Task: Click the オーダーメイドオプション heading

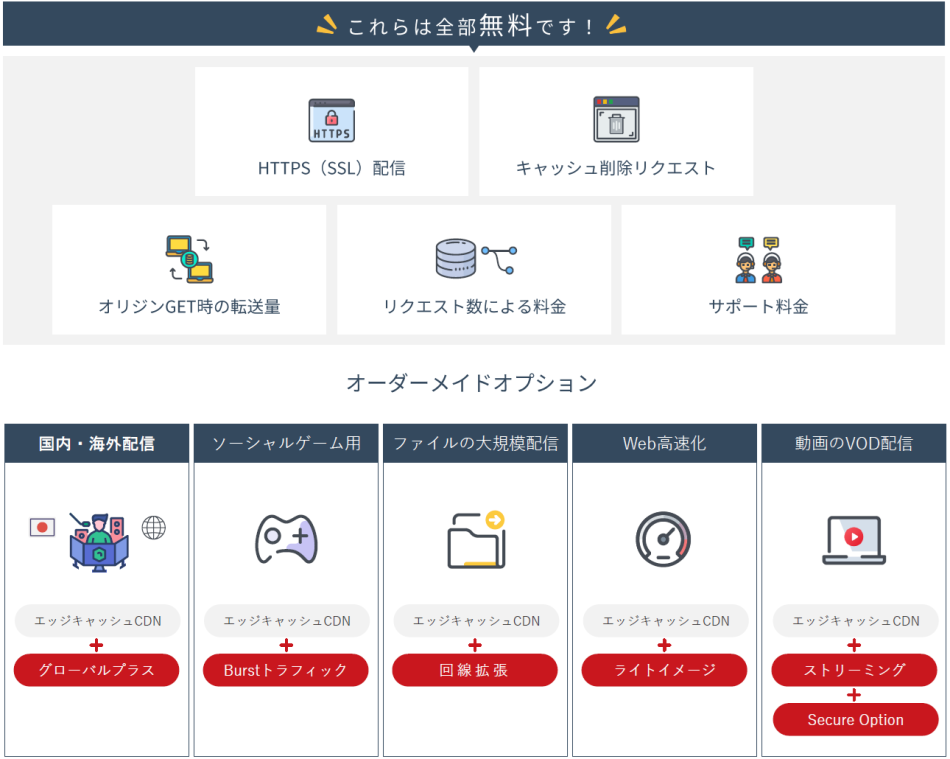Action: [471, 383]
